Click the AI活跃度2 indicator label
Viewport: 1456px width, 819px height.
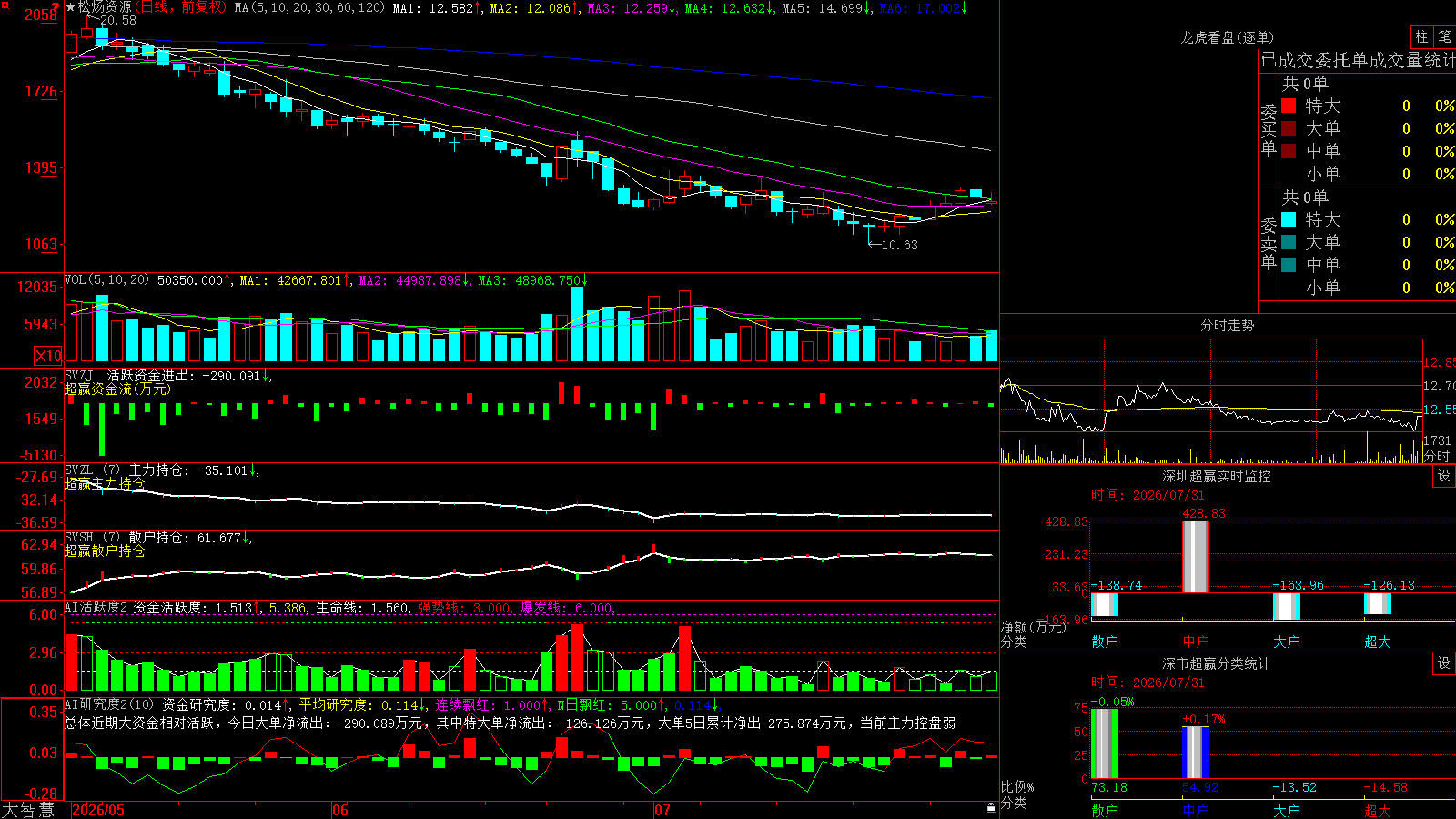click(96, 607)
